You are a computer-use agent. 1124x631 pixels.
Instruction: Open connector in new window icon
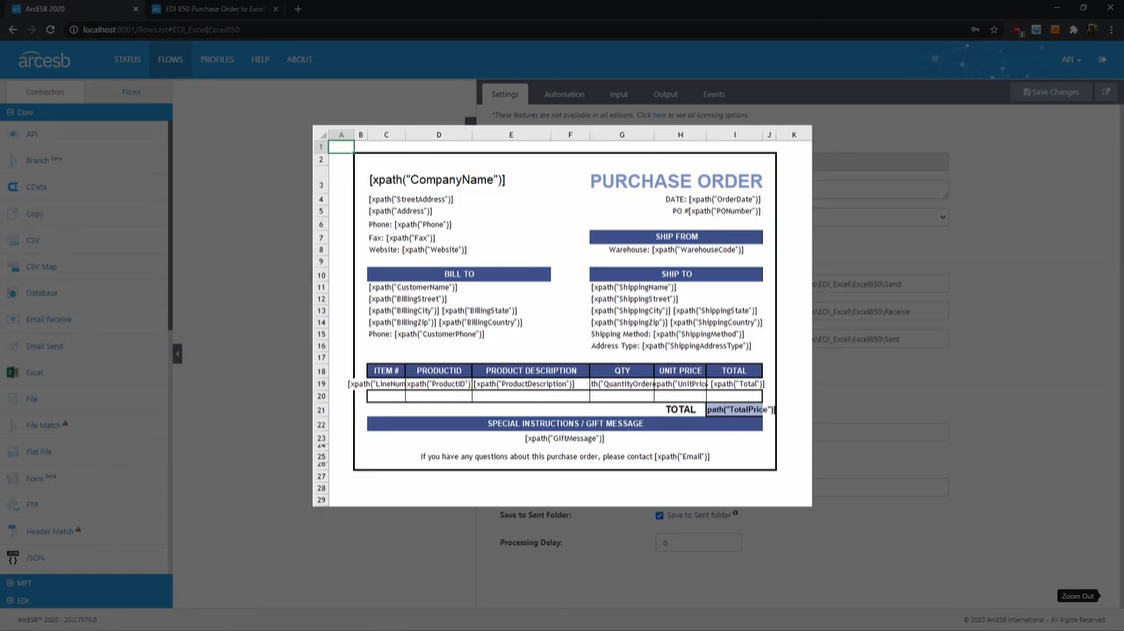tap(1106, 92)
